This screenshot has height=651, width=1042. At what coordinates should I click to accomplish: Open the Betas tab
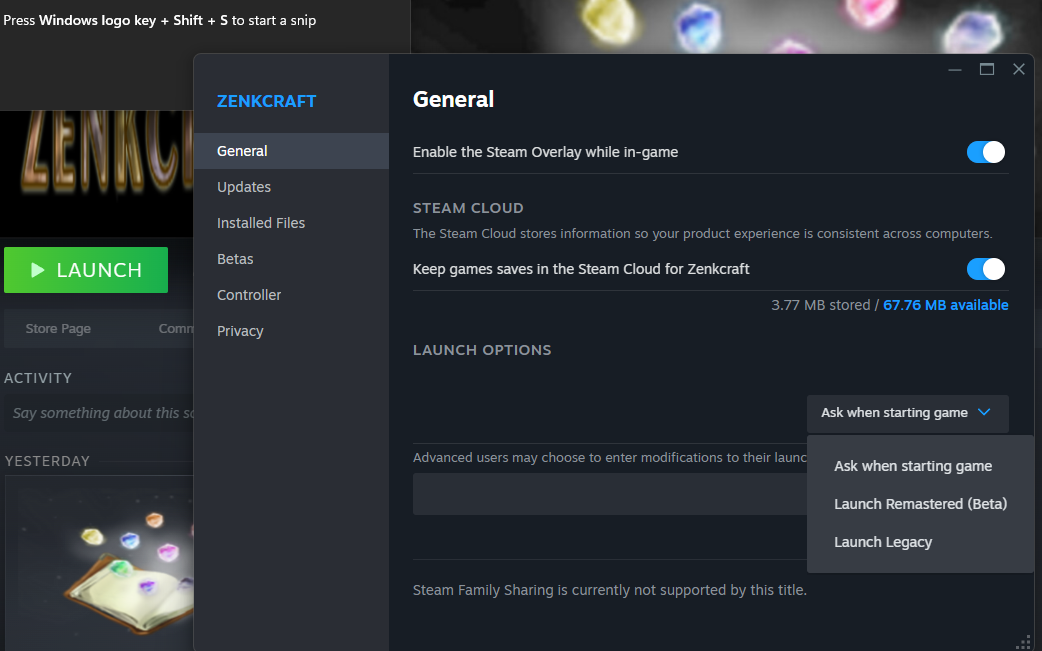pos(291,258)
